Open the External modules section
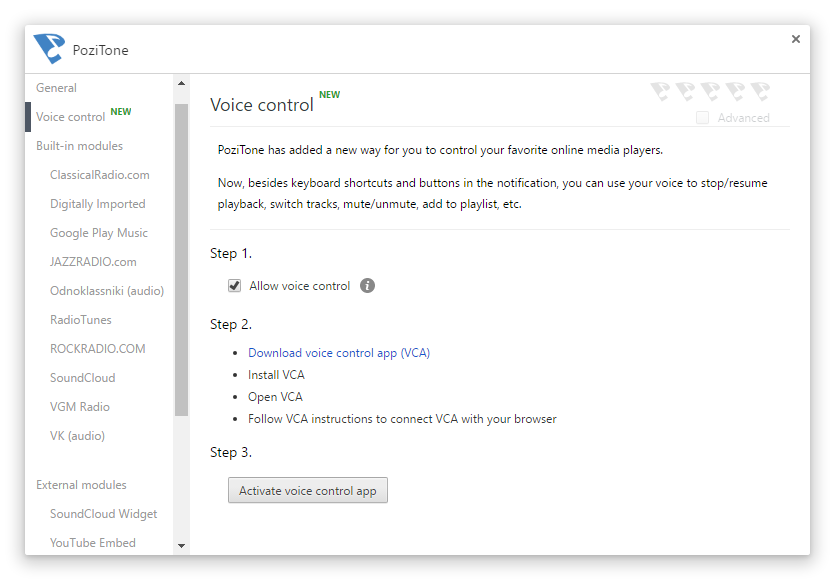The width and height of the screenshot is (835, 580). click(x=81, y=485)
